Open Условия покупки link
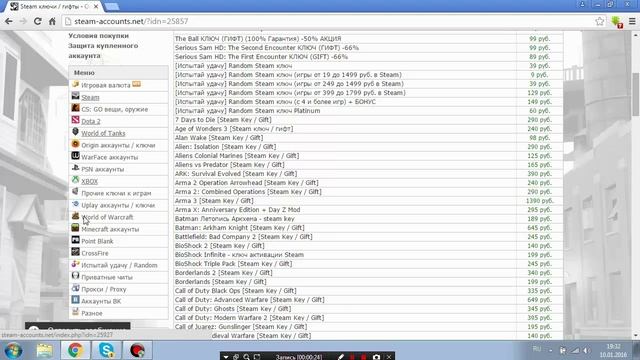Image resolution: width=640 pixels, height=360 pixels. point(98,36)
